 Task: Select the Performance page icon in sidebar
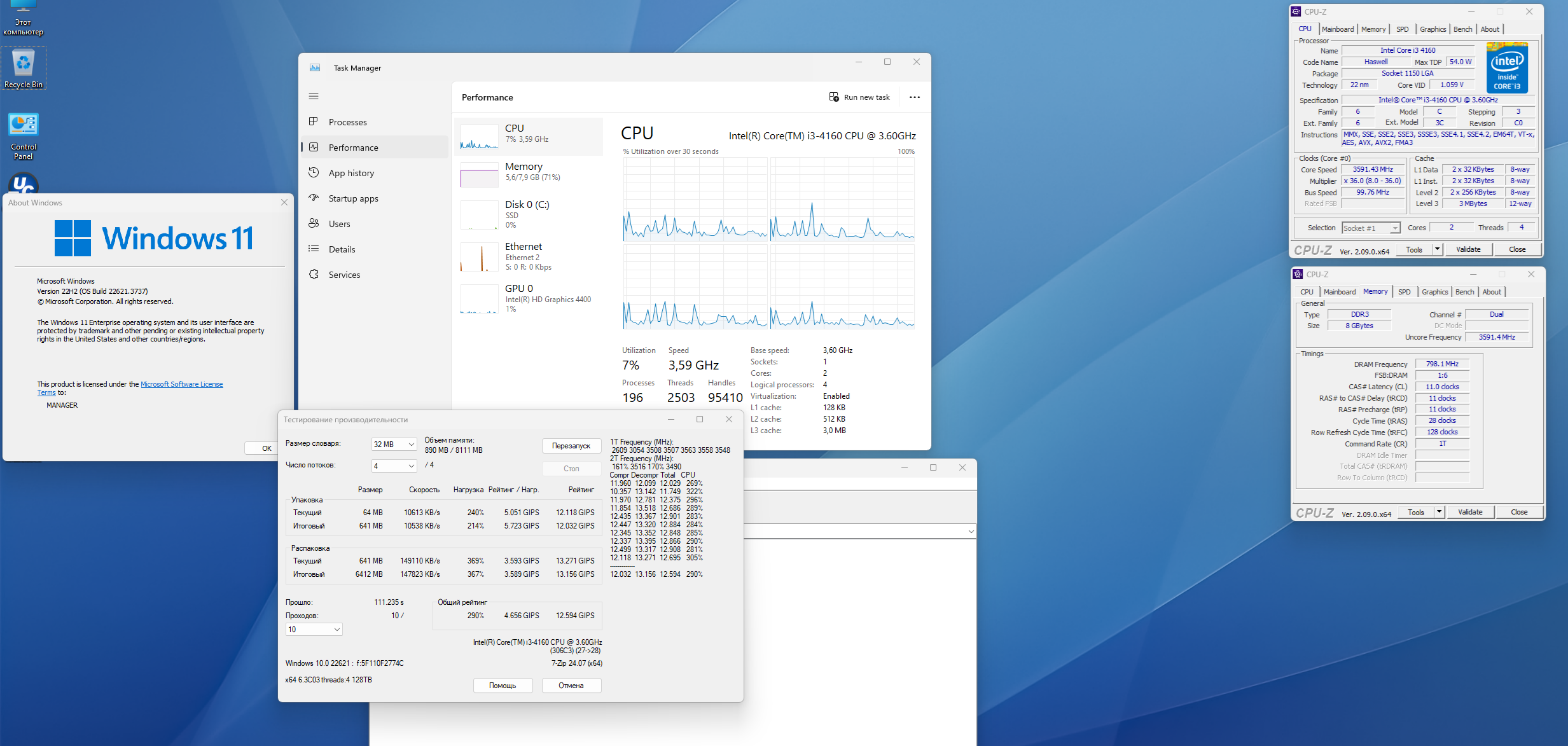tap(314, 148)
